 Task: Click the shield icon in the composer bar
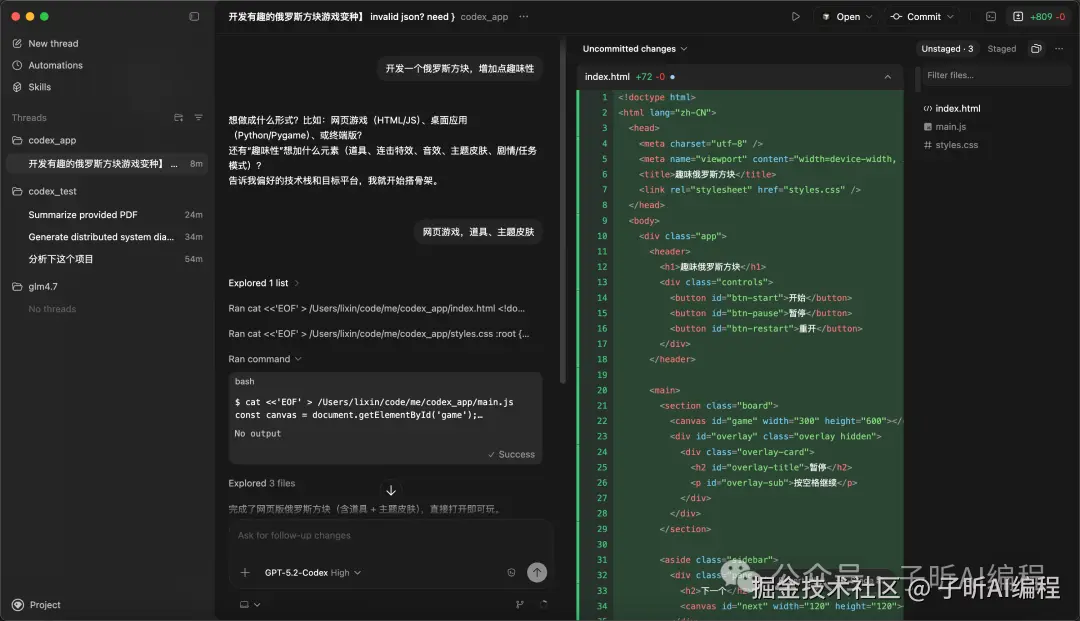click(511, 572)
